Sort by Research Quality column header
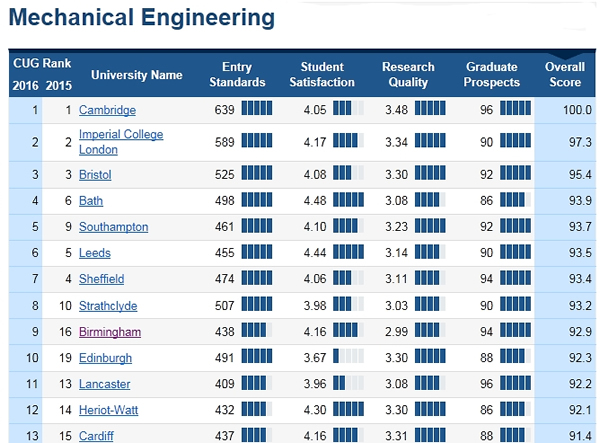Screen dimensions: 600x443 pos(407,74)
